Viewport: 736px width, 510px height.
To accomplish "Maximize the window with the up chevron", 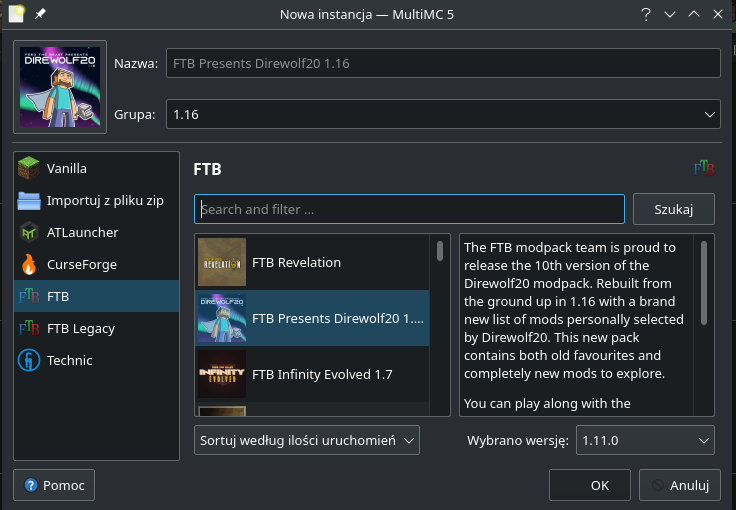I will tap(694, 15).
